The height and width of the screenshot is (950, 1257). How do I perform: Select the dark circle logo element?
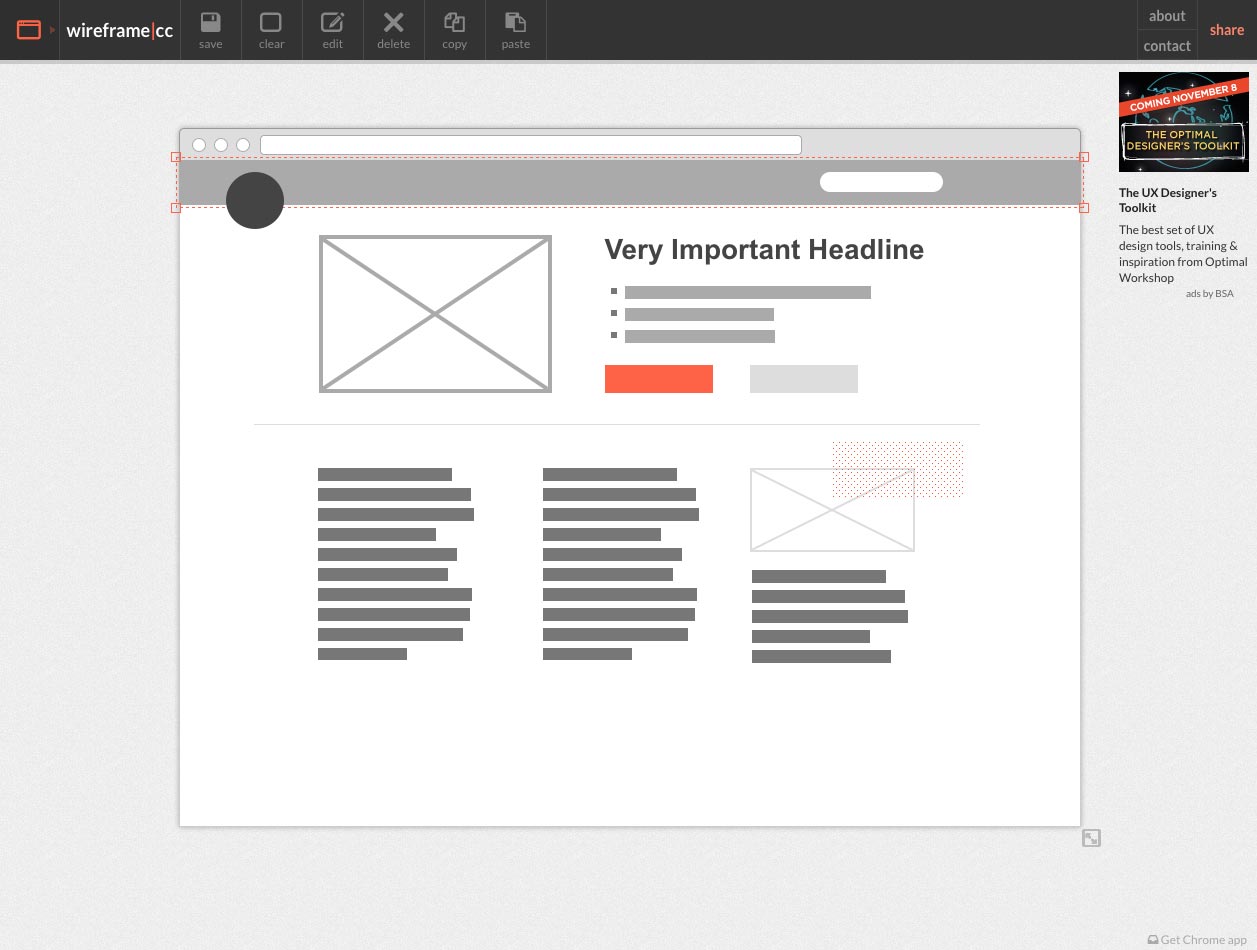tap(255, 200)
